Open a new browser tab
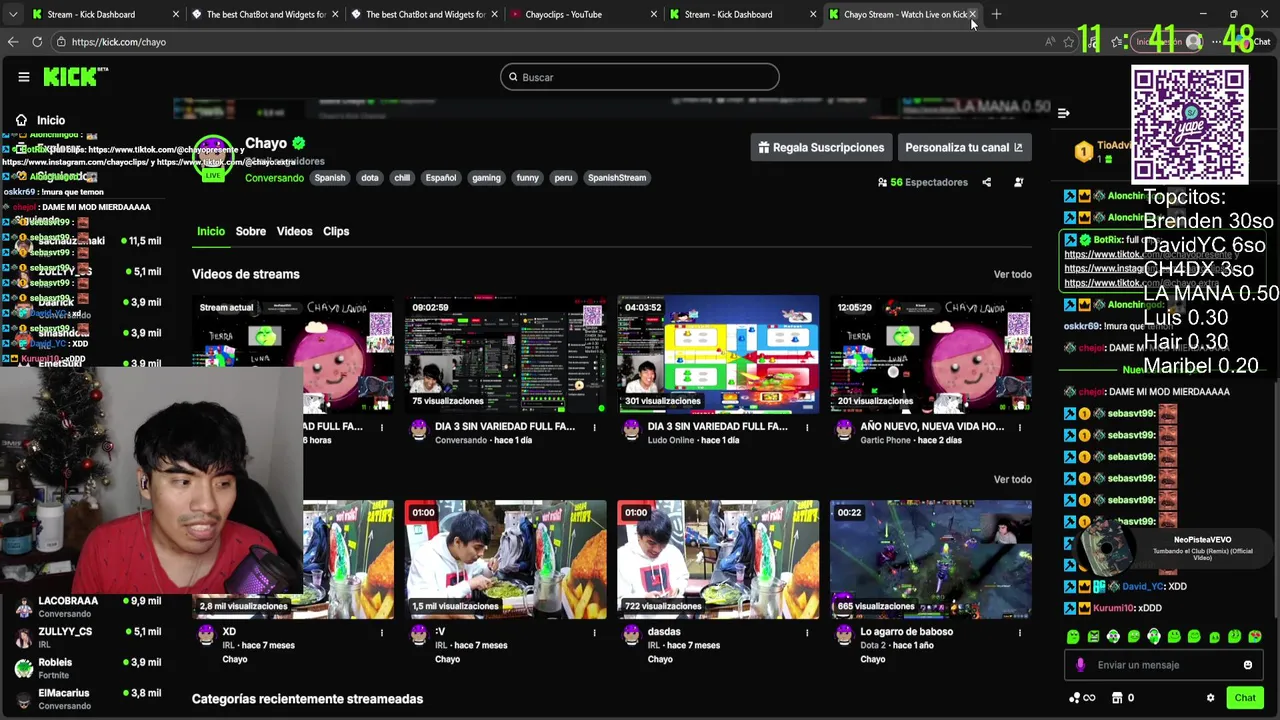This screenshot has width=1280, height=720. (x=996, y=14)
